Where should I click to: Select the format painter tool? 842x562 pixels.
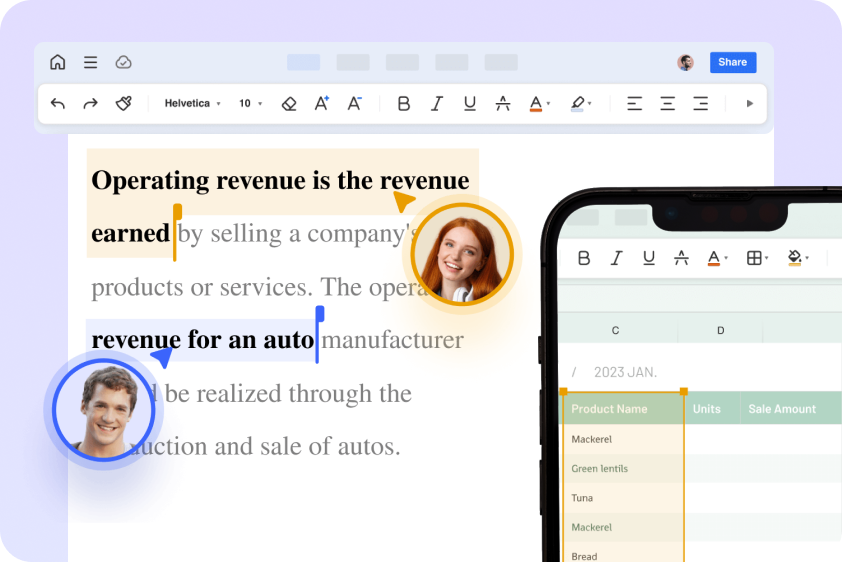[x=124, y=103]
